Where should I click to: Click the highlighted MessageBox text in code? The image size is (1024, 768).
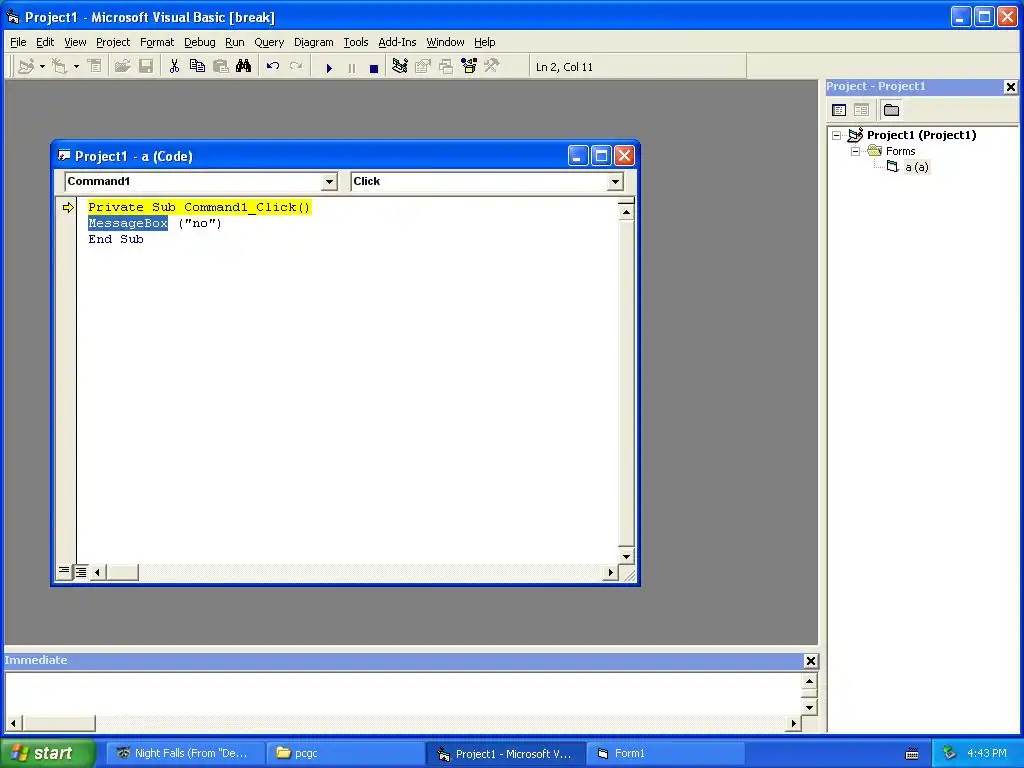coord(128,223)
